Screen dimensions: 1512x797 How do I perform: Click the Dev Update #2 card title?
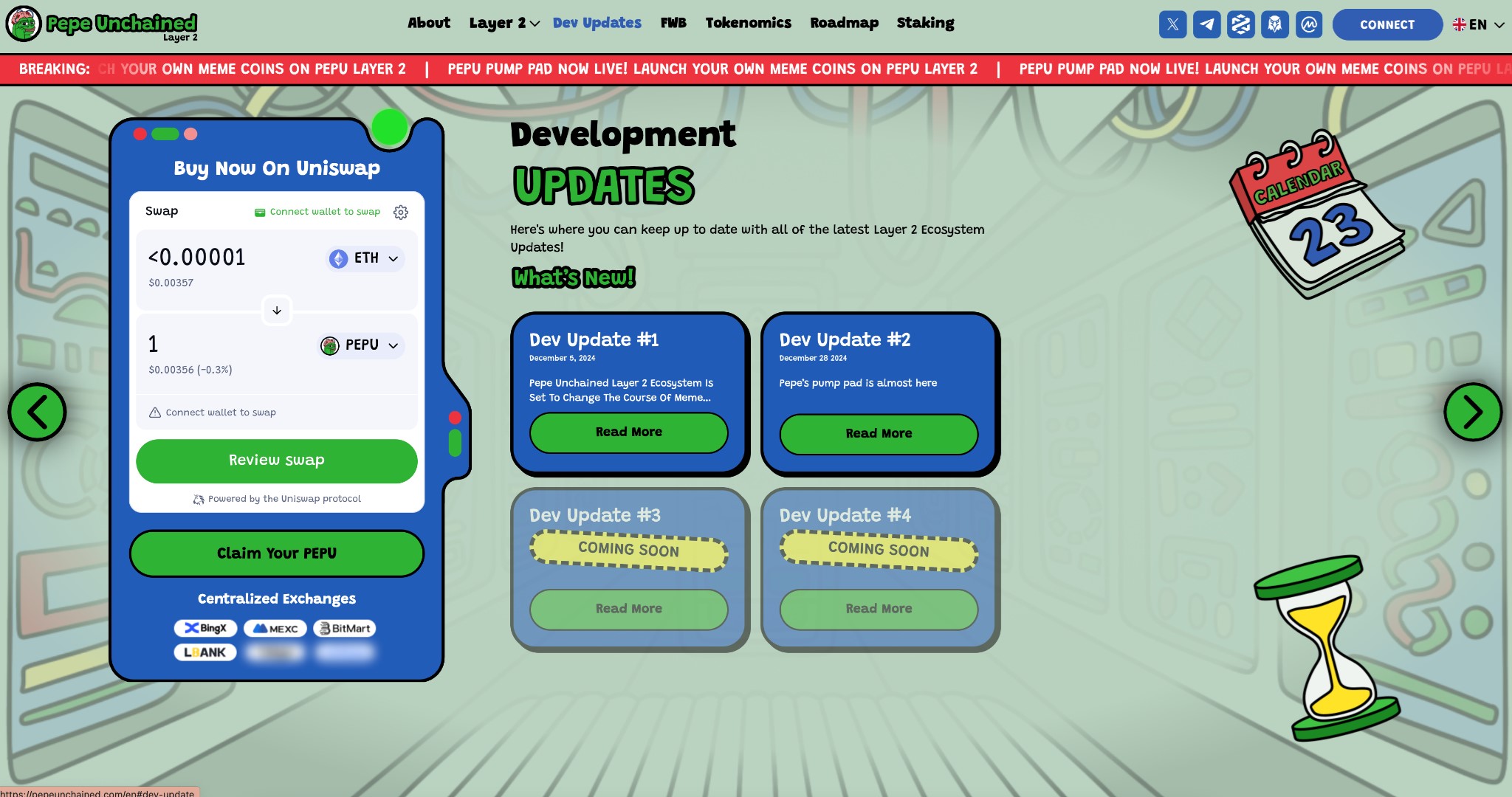(x=845, y=339)
